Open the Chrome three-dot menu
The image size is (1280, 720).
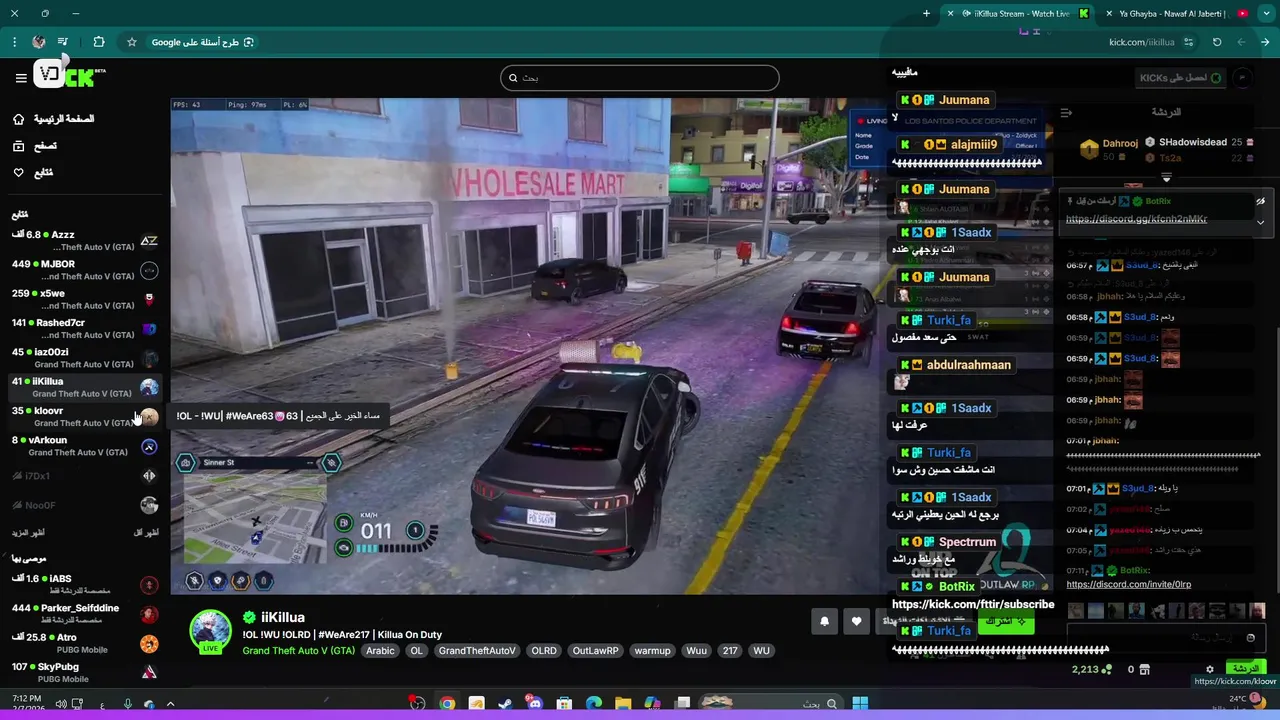[14, 42]
